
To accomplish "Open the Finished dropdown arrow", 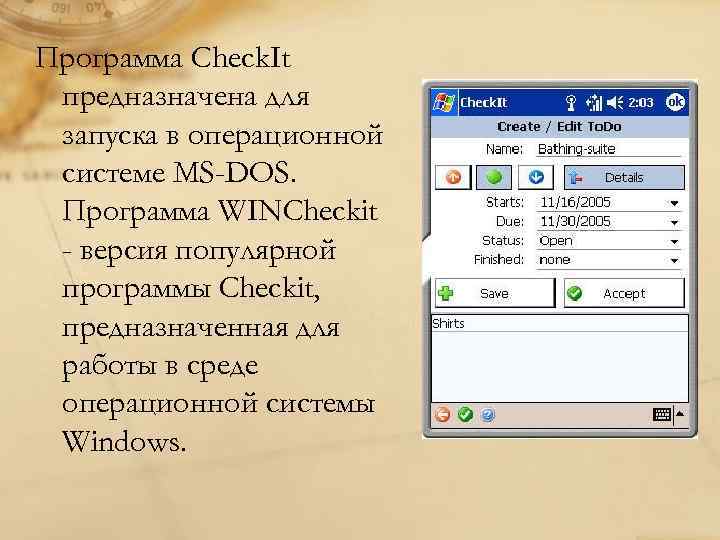I will coord(674,260).
